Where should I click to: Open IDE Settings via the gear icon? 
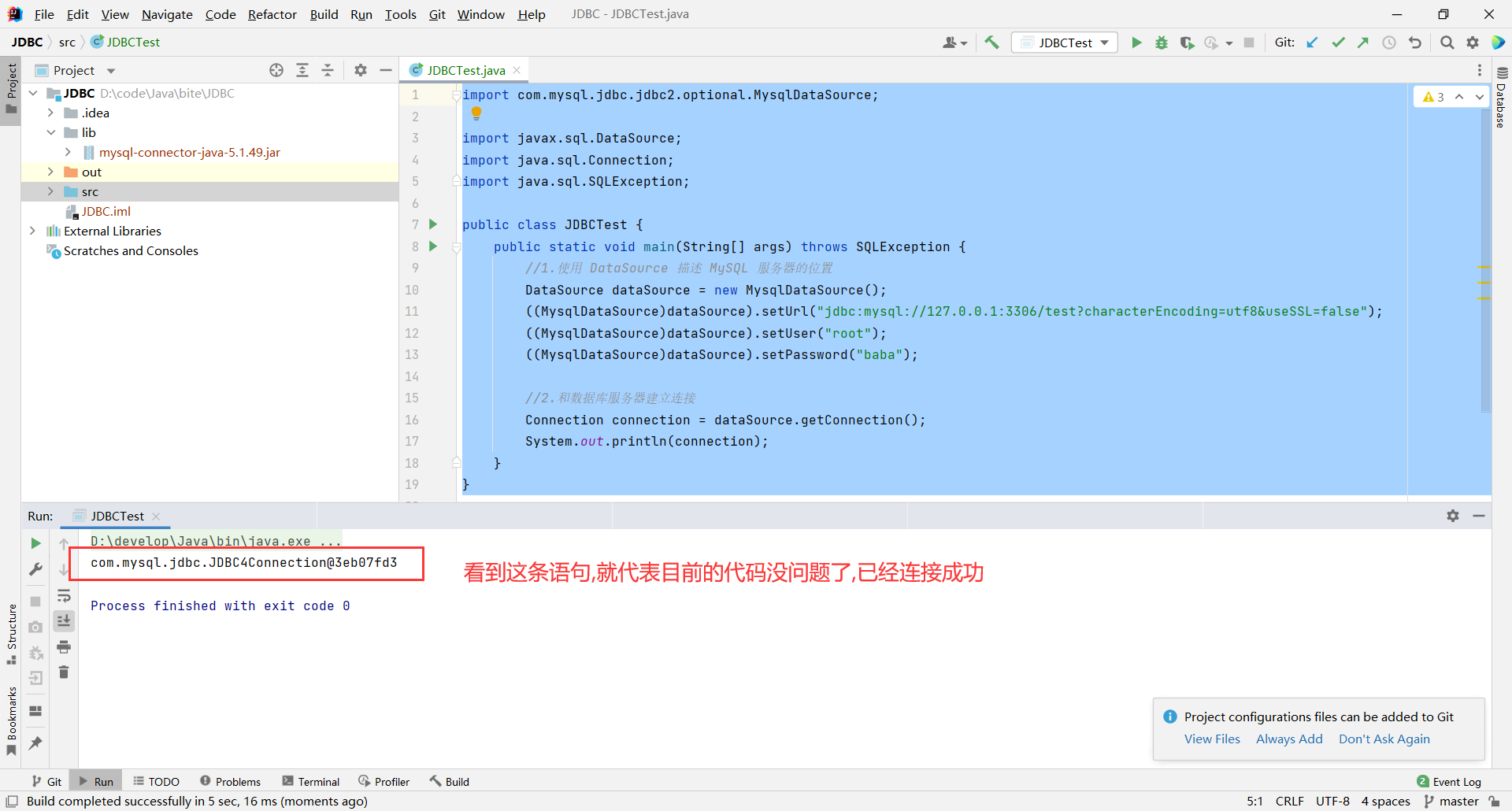[1473, 43]
